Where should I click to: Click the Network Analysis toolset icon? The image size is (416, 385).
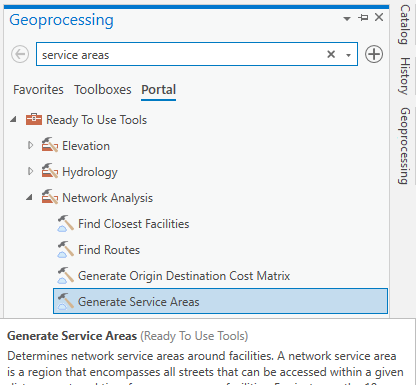[50, 197]
